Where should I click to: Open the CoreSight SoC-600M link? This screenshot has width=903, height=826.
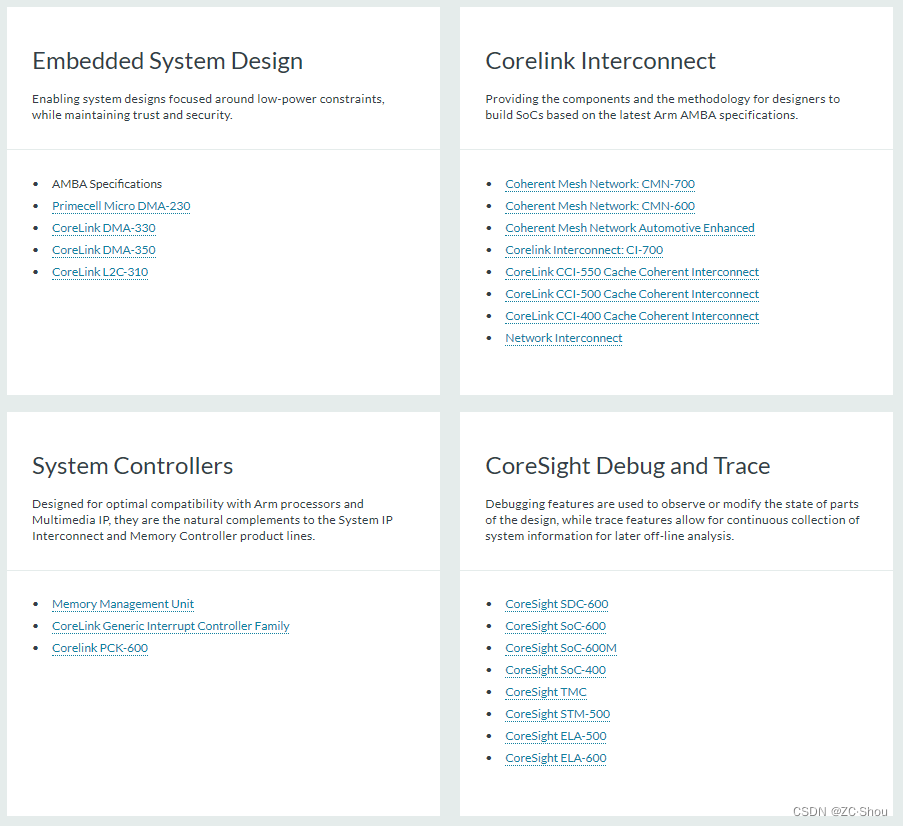click(x=561, y=648)
